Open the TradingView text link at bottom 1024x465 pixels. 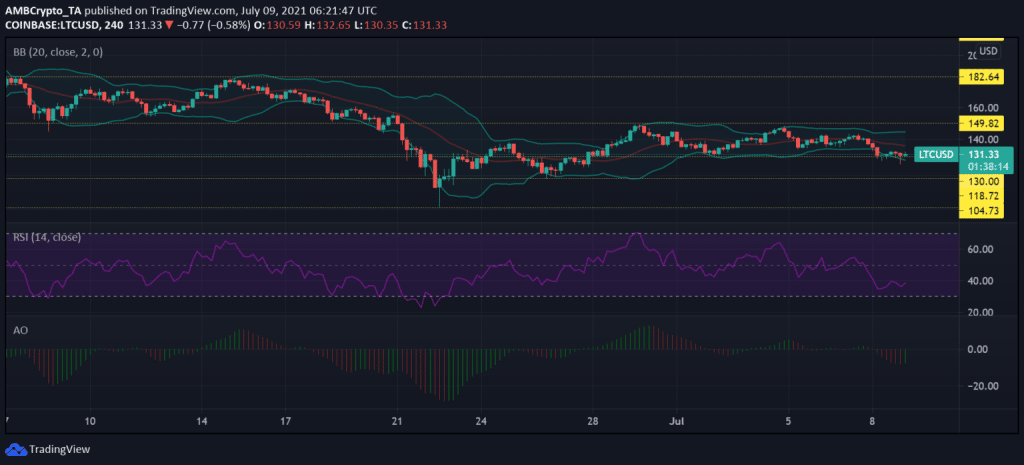59,449
